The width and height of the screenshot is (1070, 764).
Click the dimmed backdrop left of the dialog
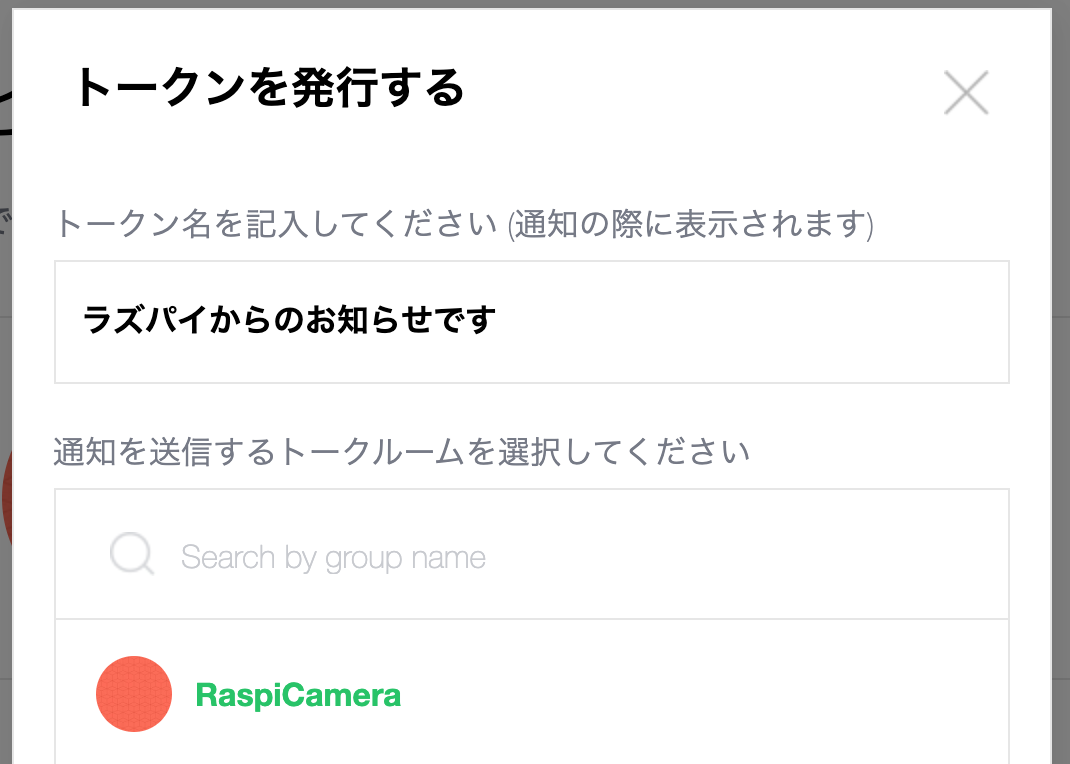(x=6, y=382)
